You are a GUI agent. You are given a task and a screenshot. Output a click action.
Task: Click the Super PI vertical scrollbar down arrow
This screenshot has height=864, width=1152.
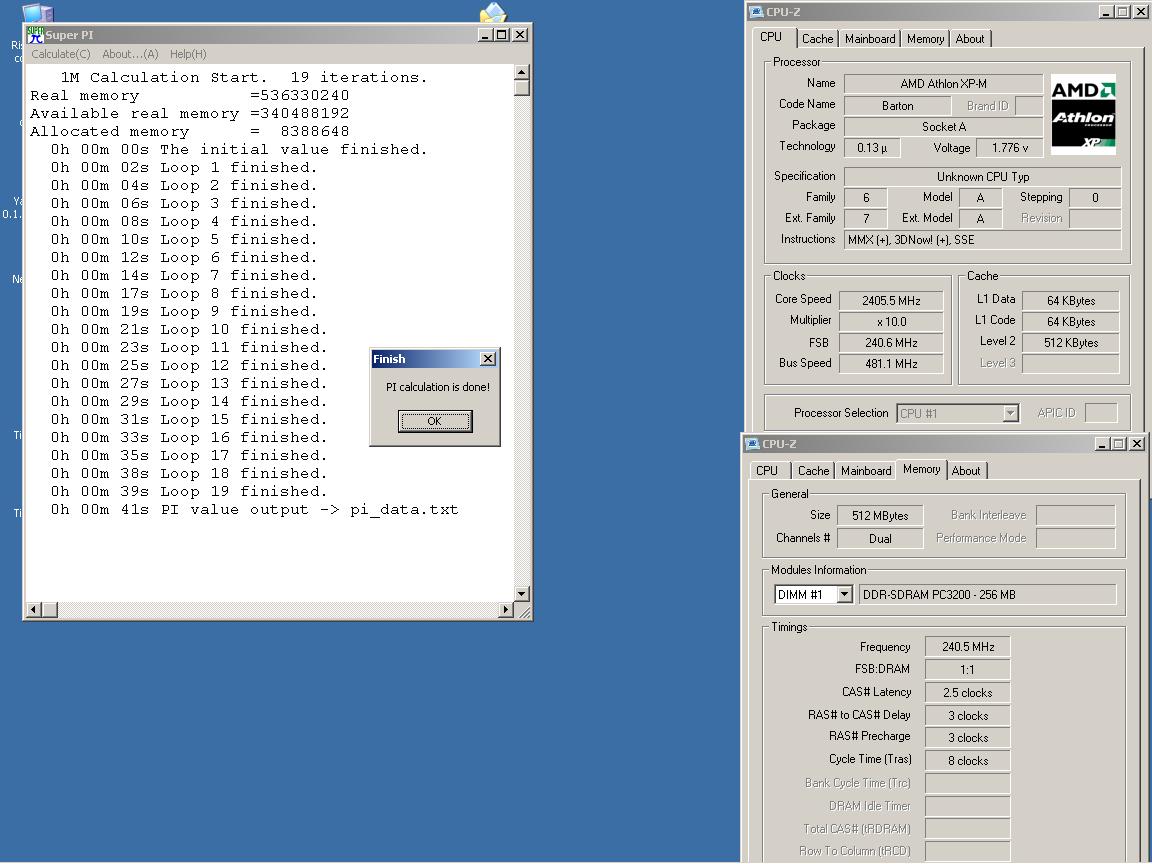tap(522, 594)
